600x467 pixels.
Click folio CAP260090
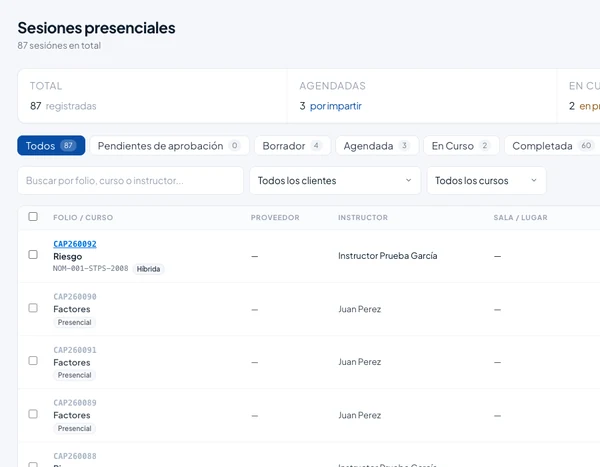point(75,297)
